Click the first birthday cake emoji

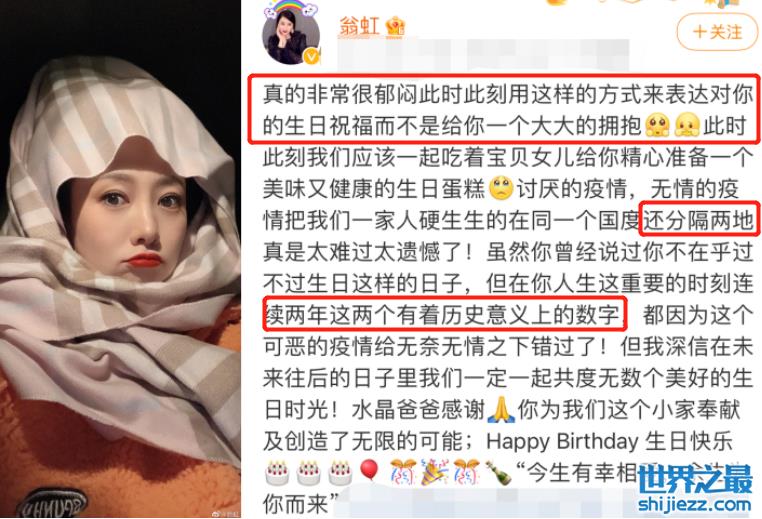(278, 472)
